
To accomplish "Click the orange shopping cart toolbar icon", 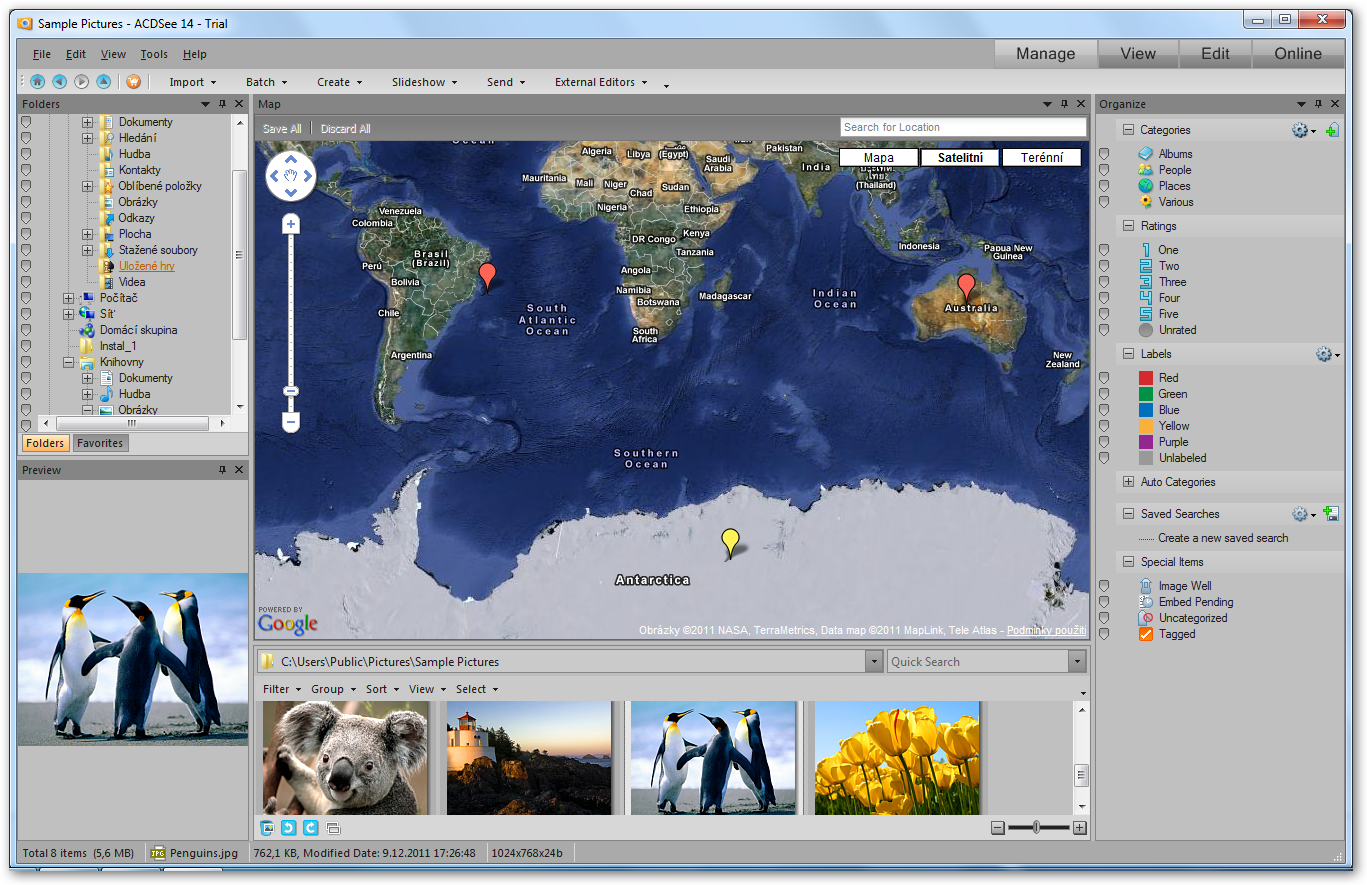I will coord(133,82).
